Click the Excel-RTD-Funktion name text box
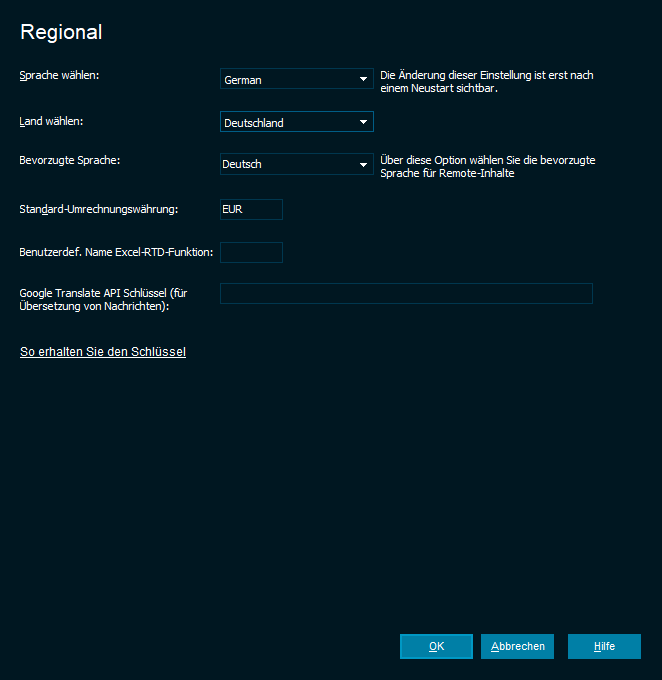This screenshot has height=680, width=662. coord(251,252)
